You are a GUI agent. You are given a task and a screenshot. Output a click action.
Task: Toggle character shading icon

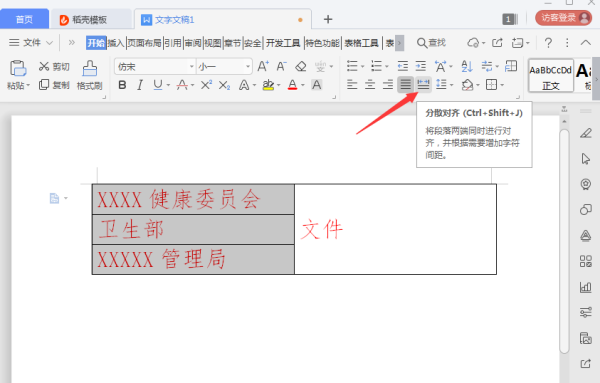[x=316, y=85]
